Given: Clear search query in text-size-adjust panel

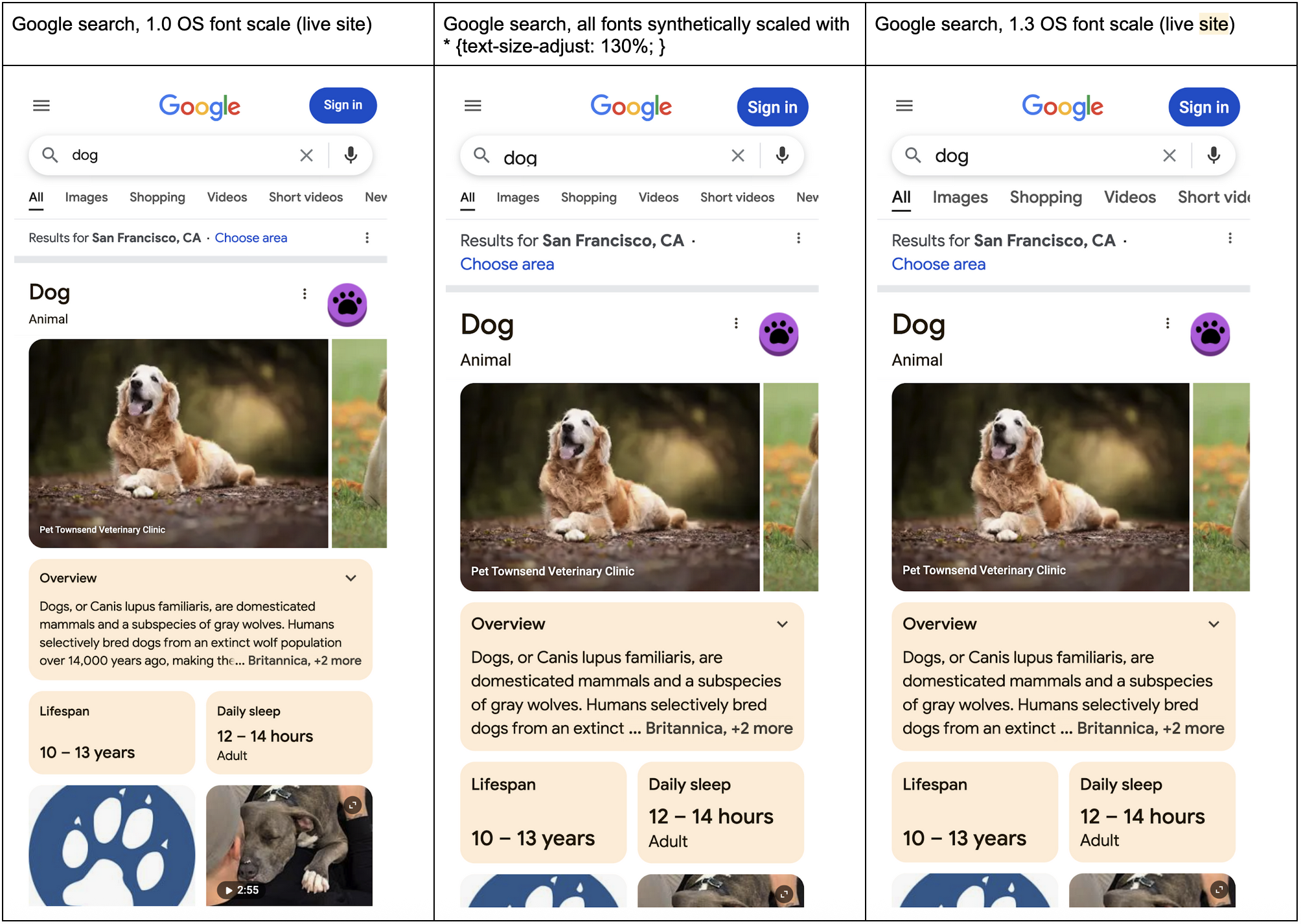Looking at the screenshot, I should tap(738, 156).
